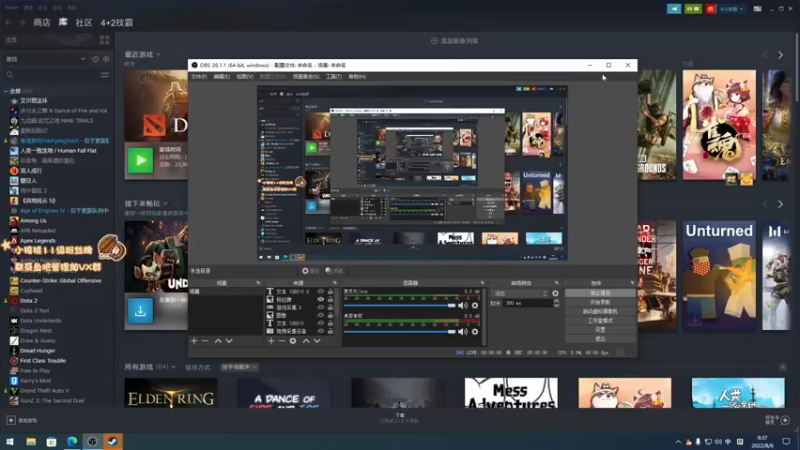The image size is (800, 450).
Task: Click 停止推流 button in OBS
Action: coord(600,293)
